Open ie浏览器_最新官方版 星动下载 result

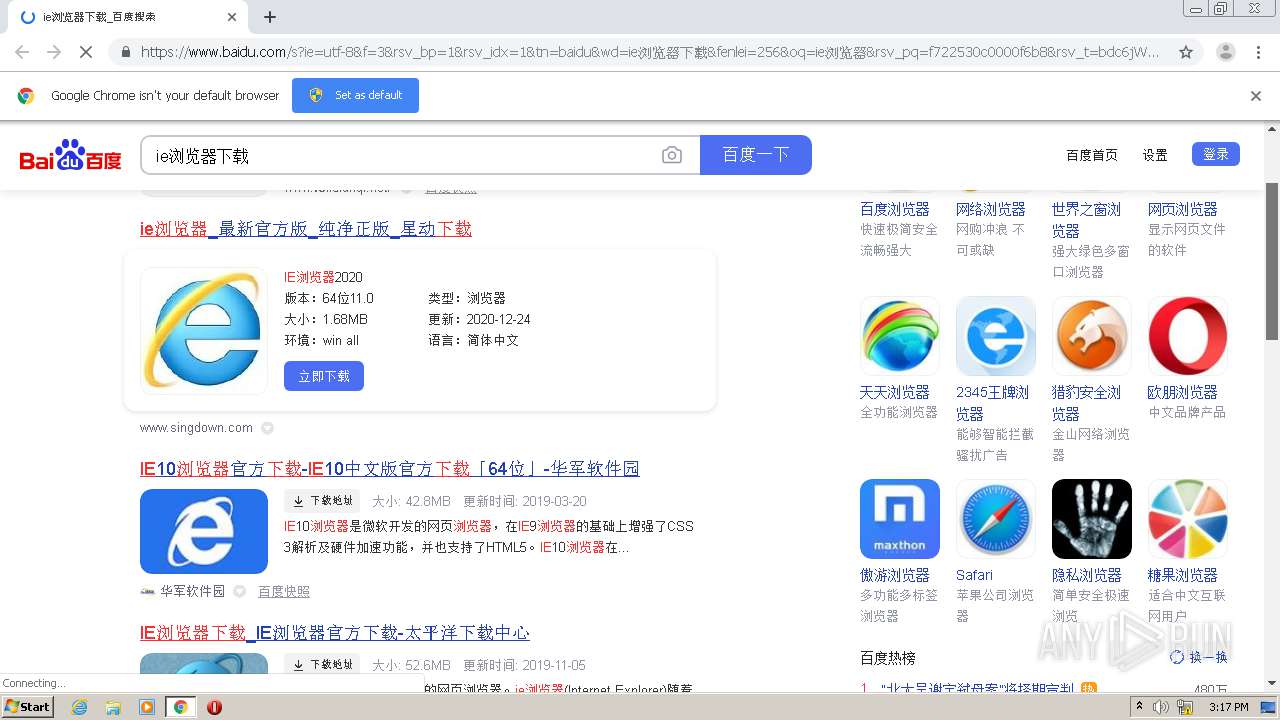pyautogui.click(x=306, y=229)
